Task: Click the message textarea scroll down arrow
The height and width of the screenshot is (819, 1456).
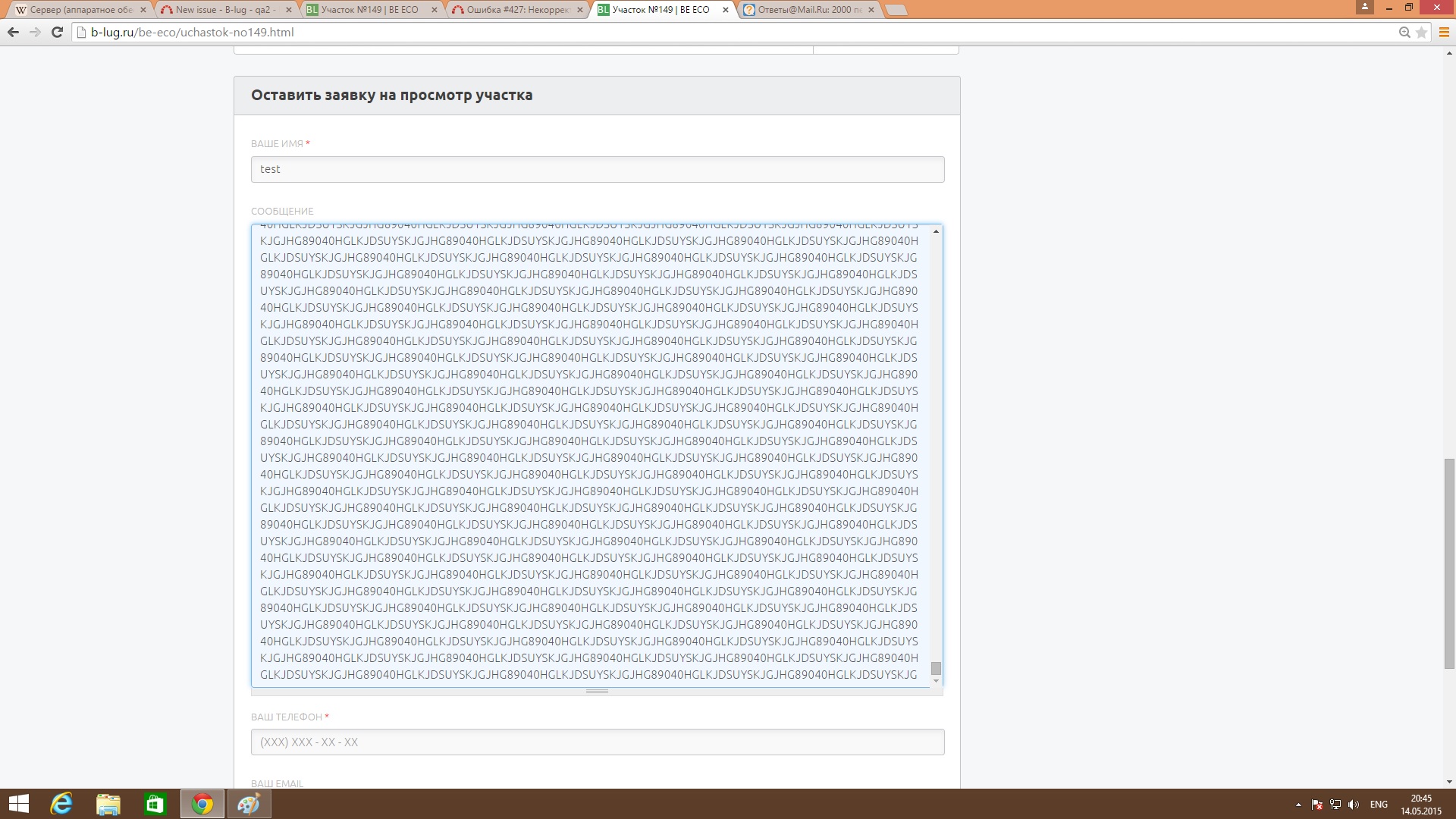Action: pos(936,681)
